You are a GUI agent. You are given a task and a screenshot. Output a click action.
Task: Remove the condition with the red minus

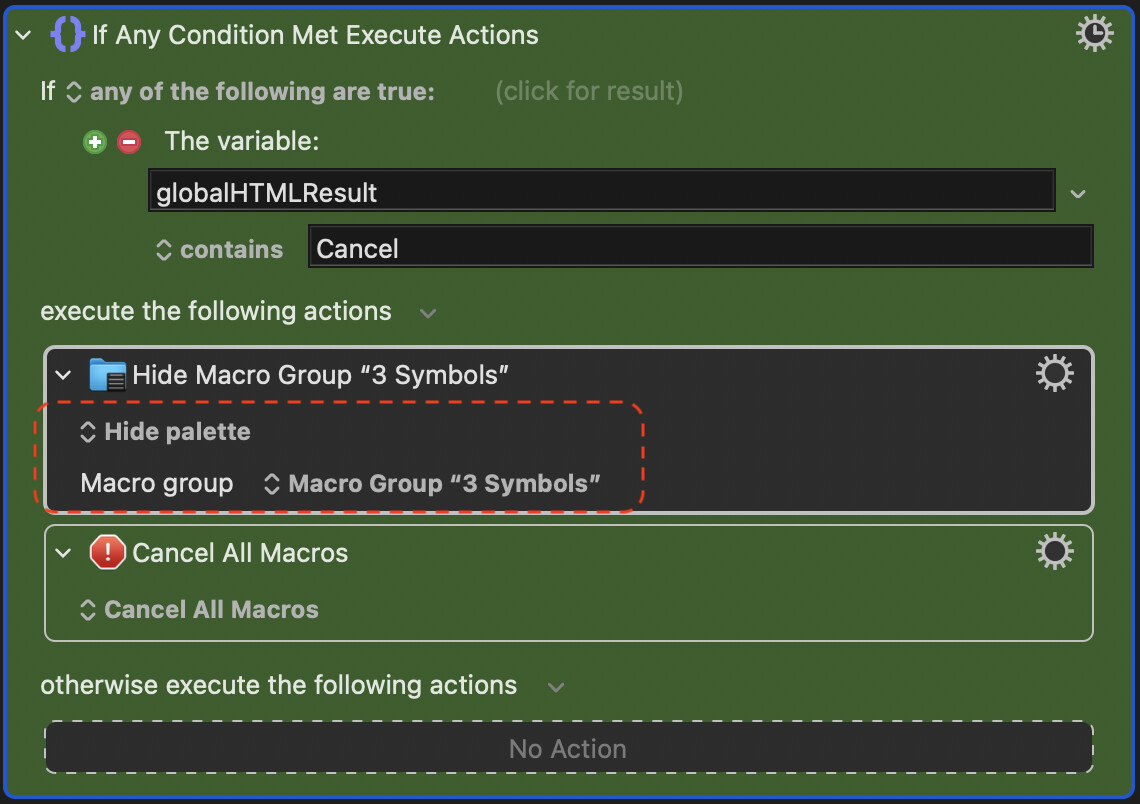pos(129,142)
